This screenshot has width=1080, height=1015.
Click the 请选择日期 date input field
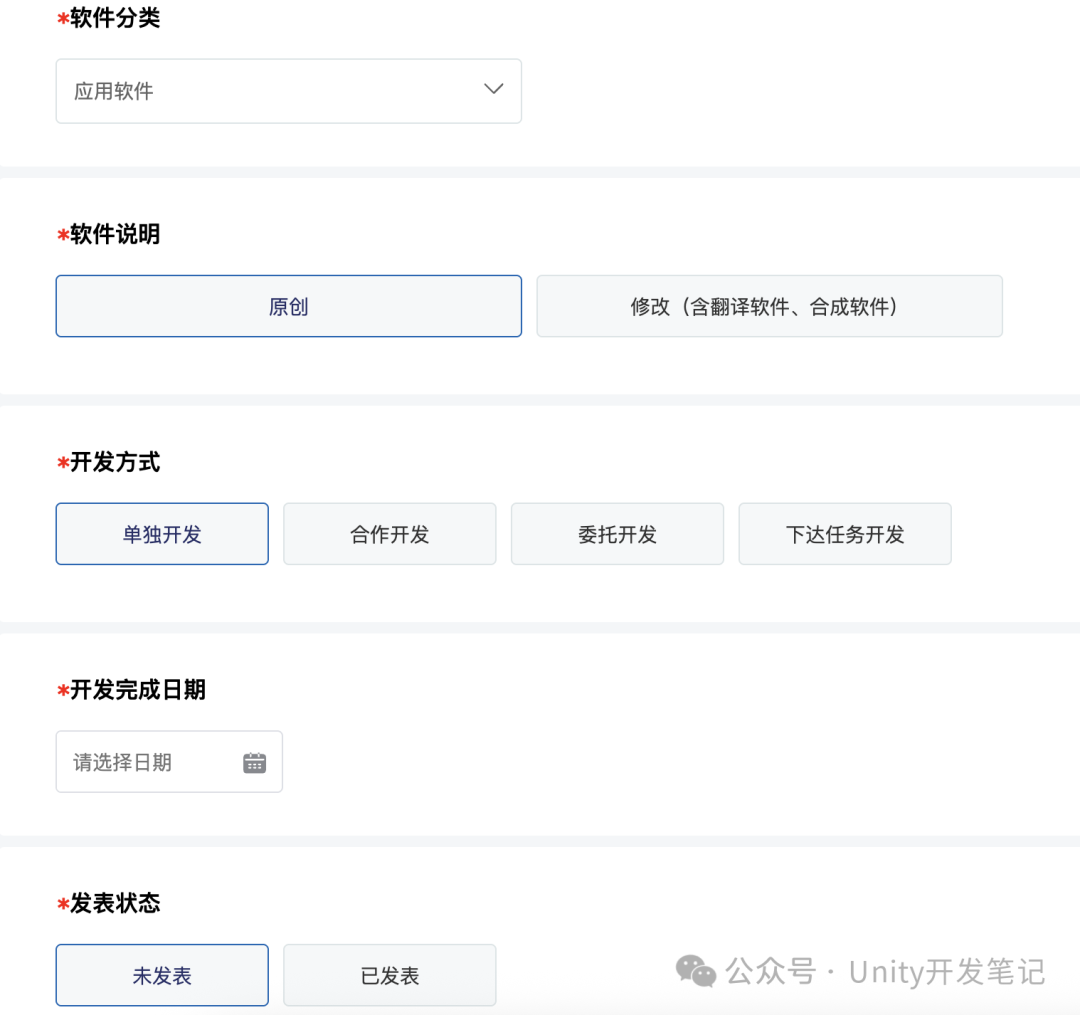pyautogui.click(x=169, y=762)
